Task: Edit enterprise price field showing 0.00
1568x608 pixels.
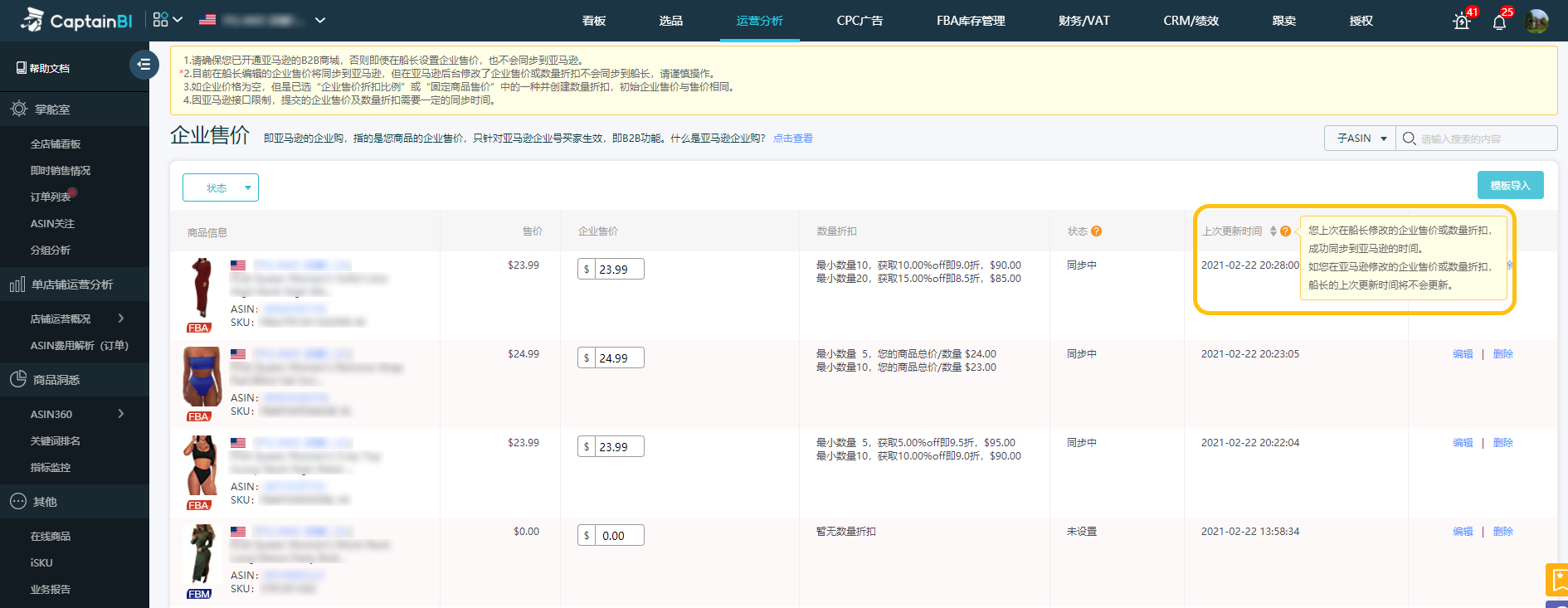Action: click(x=618, y=536)
